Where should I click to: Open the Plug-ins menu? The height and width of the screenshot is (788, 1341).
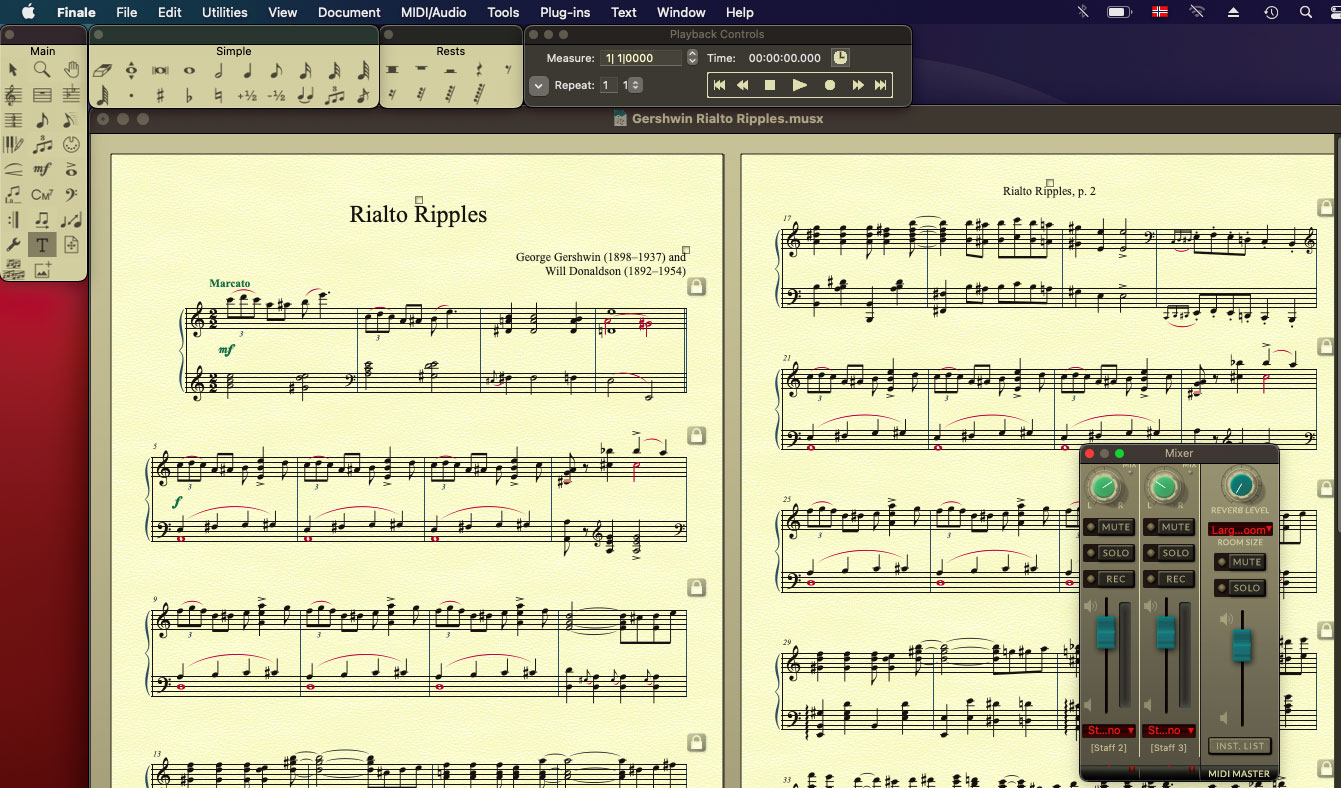point(565,12)
